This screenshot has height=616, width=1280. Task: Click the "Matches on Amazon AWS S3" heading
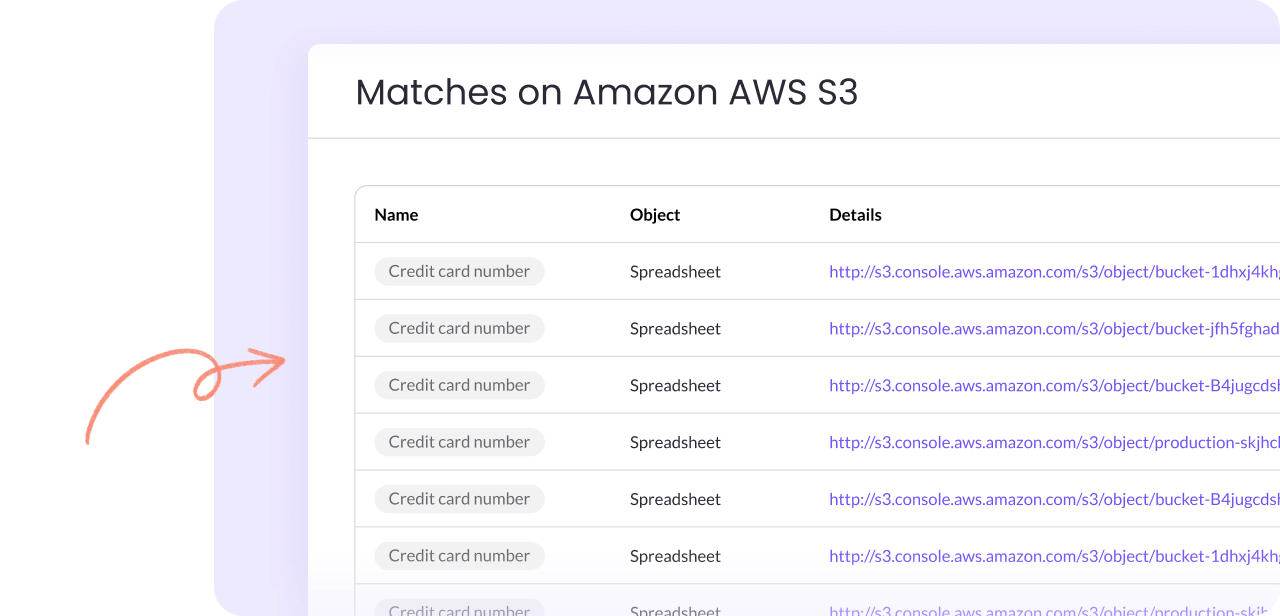click(606, 92)
